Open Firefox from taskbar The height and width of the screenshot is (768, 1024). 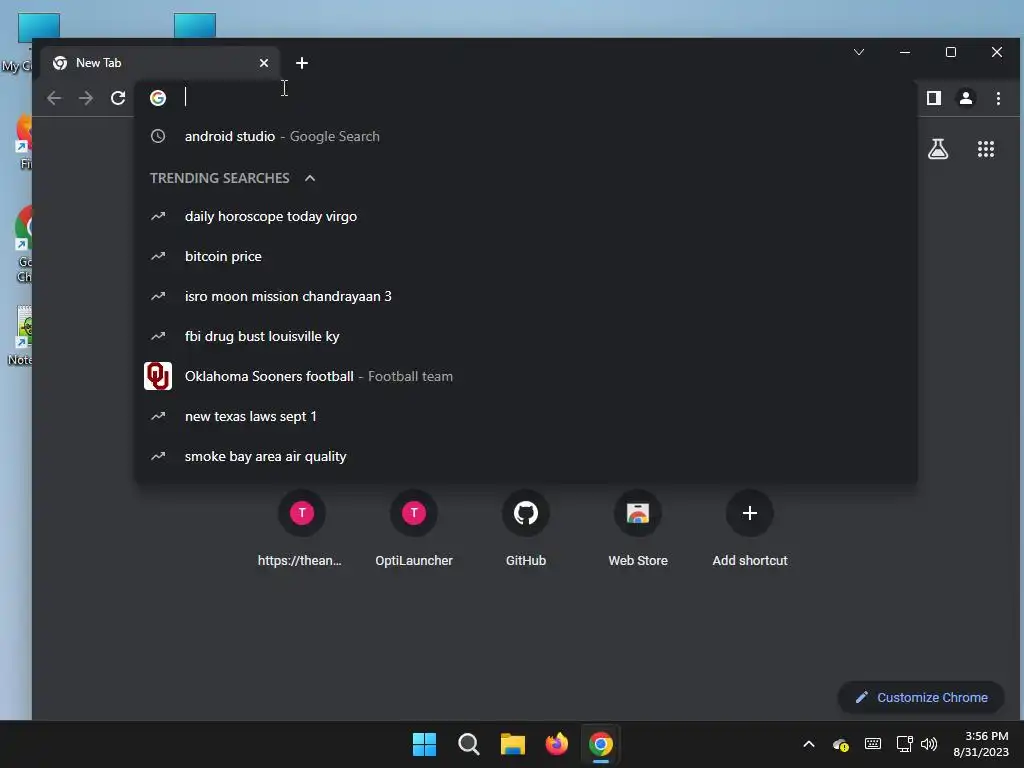pyautogui.click(x=556, y=744)
